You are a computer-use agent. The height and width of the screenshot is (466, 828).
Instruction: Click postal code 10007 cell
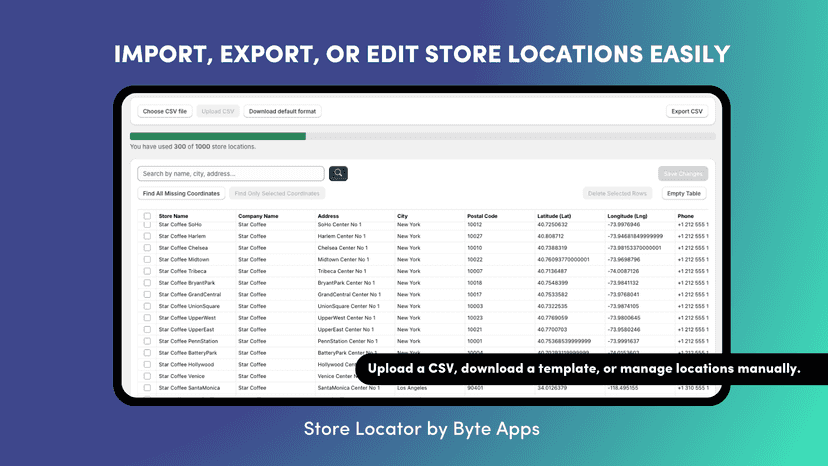point(475,271)
